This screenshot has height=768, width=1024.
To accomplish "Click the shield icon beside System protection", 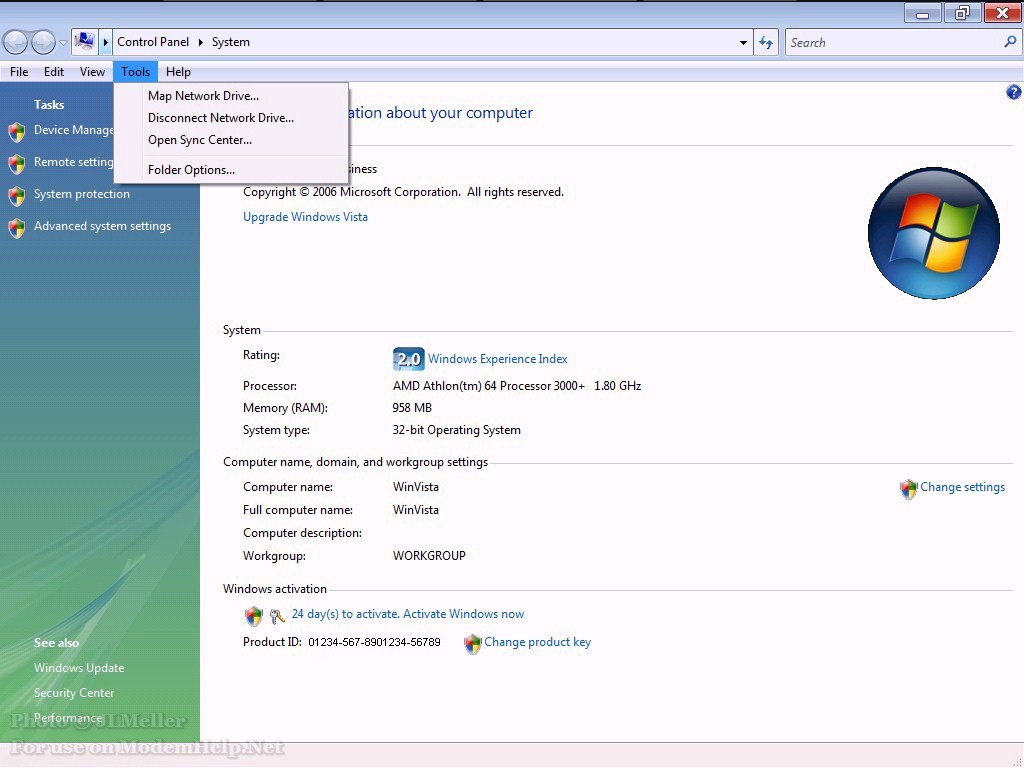I will (17, 196).
